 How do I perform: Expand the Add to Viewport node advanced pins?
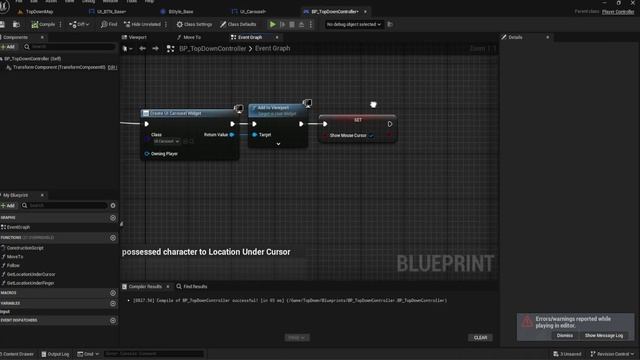(278, 144)
